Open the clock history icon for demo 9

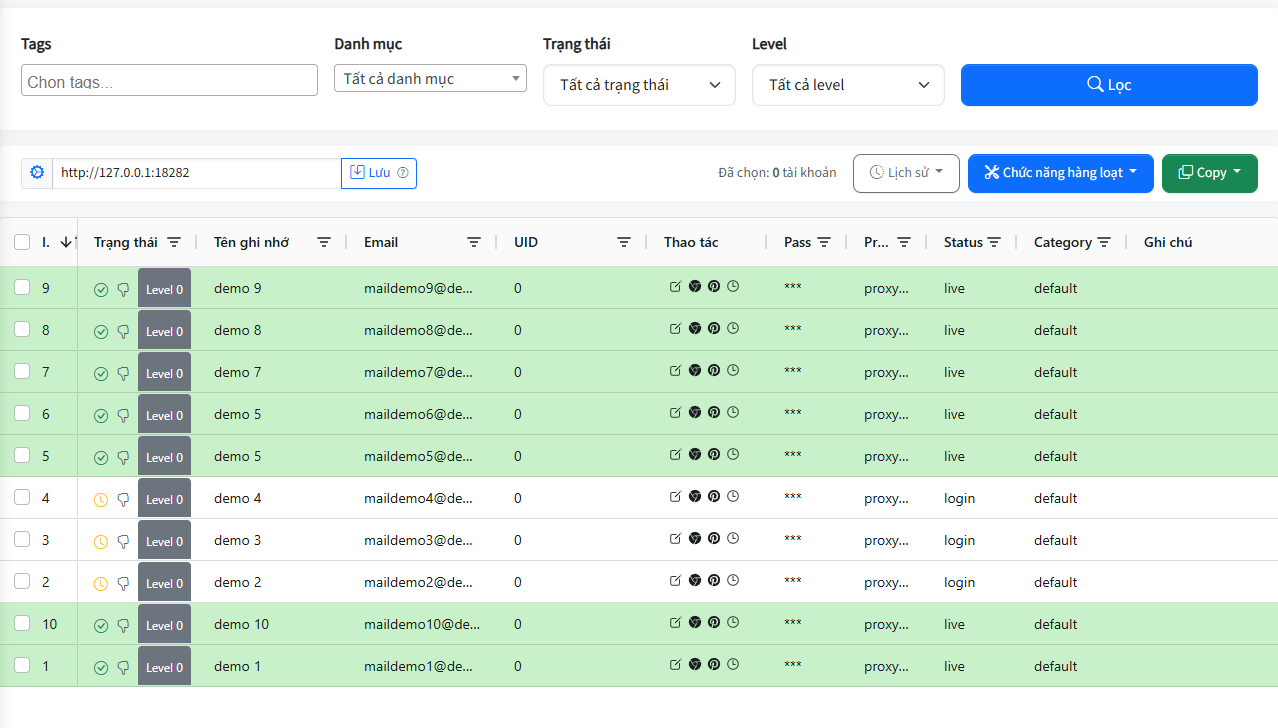coord(732,286)
